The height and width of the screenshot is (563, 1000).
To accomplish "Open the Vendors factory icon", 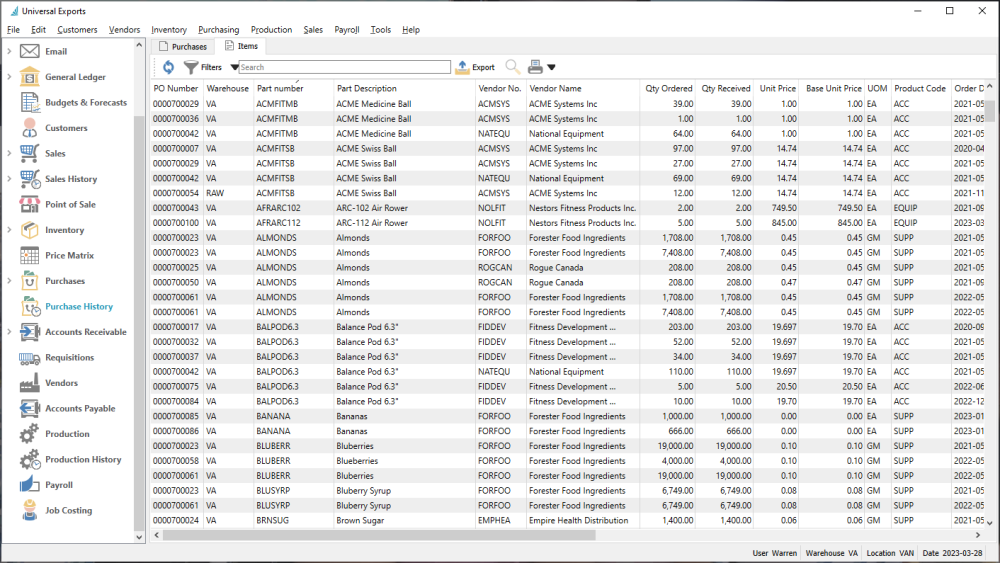I will [x=29, y=383].
